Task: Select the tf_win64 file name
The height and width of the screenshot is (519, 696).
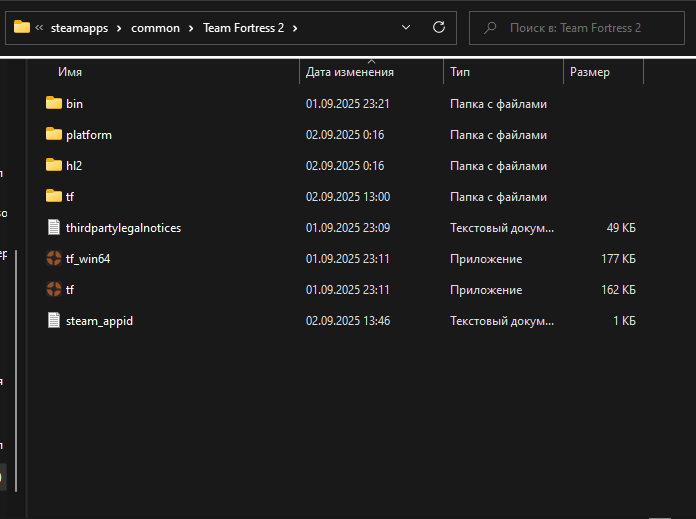Action: [x=88, y=259]
